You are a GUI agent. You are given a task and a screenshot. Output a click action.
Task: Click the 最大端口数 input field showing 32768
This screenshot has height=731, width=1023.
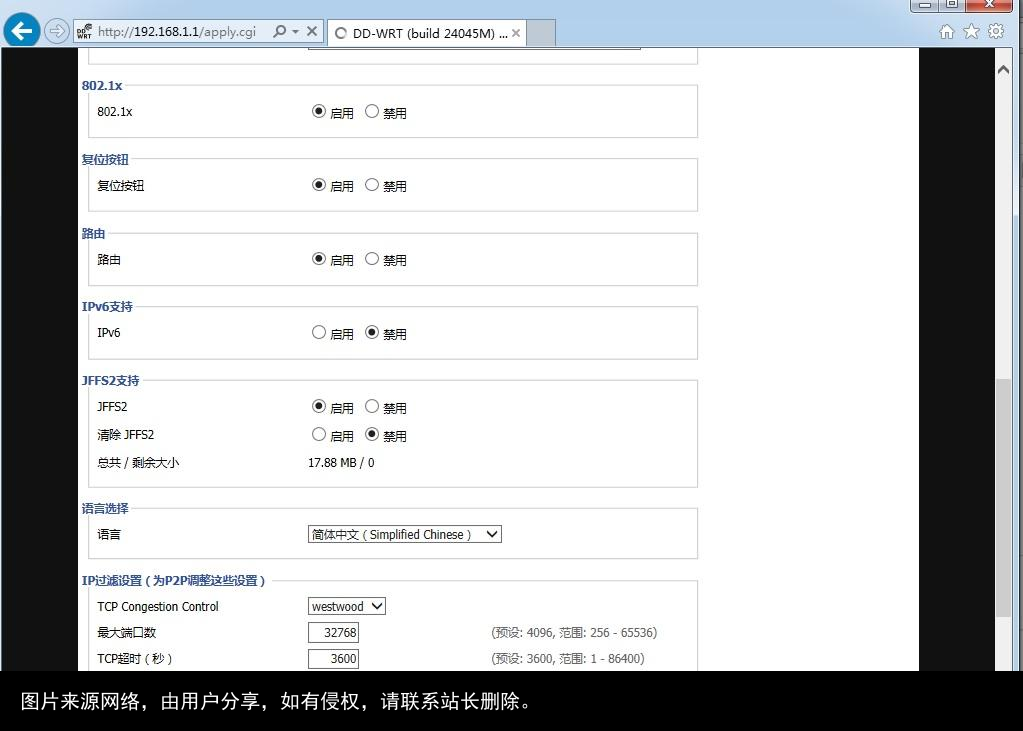click(x=333, y=632)
